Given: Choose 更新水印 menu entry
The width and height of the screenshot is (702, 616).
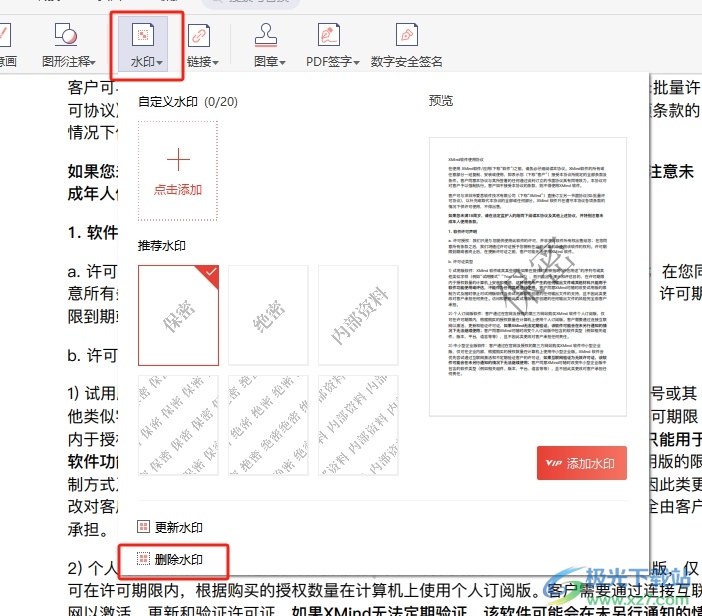Looking at the screenshot, I should (170, 527).
